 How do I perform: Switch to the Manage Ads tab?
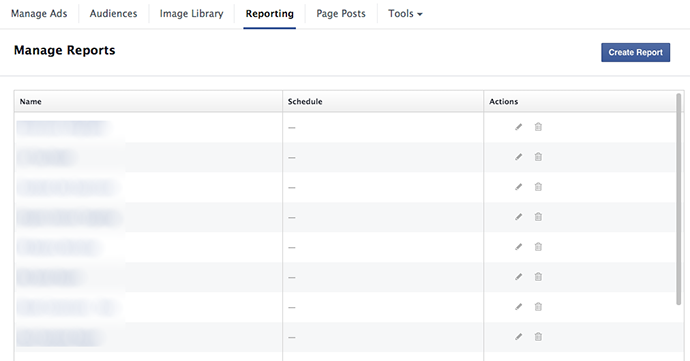point(39,14)
